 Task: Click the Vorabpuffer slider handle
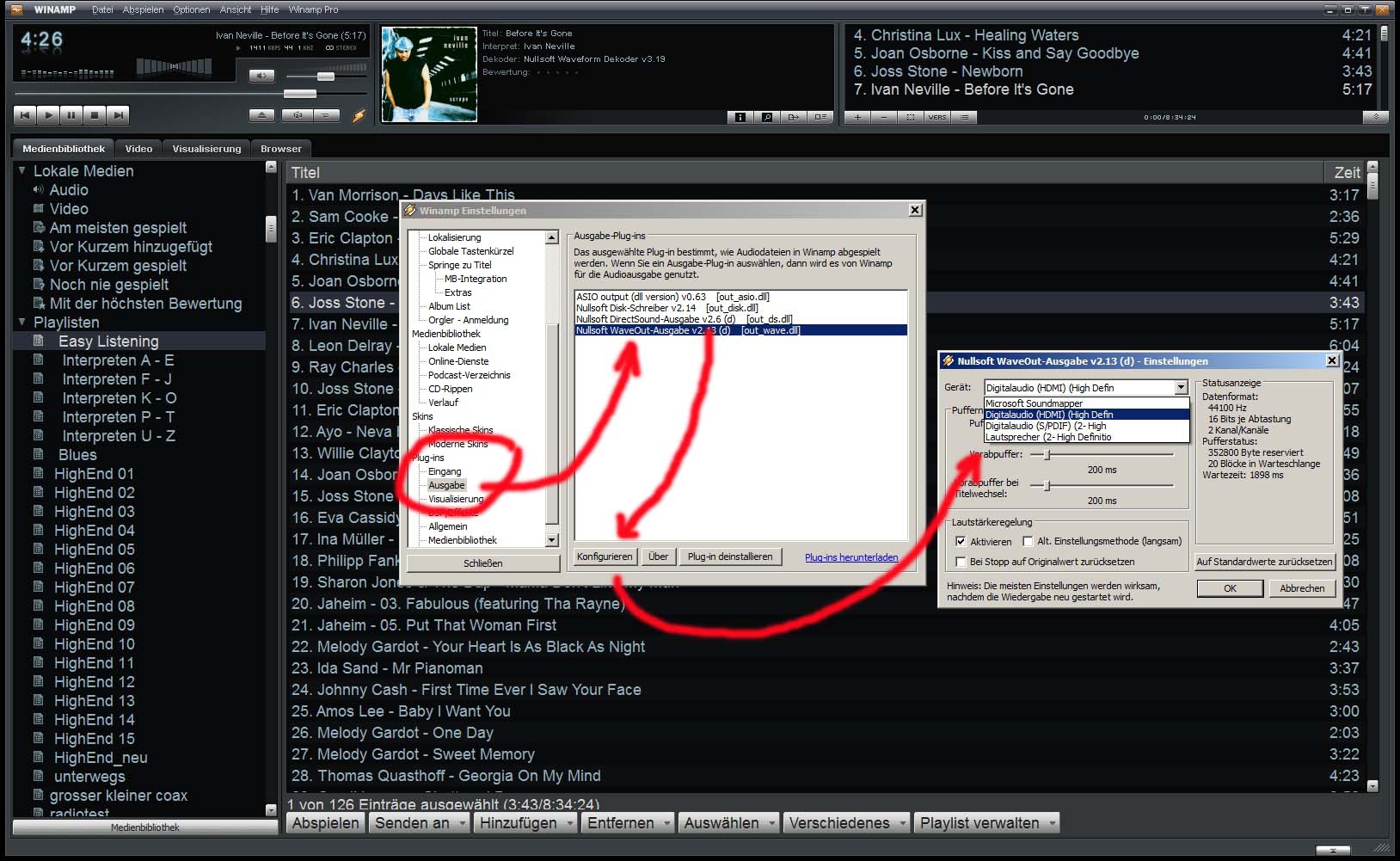(x=1047, y=454)
